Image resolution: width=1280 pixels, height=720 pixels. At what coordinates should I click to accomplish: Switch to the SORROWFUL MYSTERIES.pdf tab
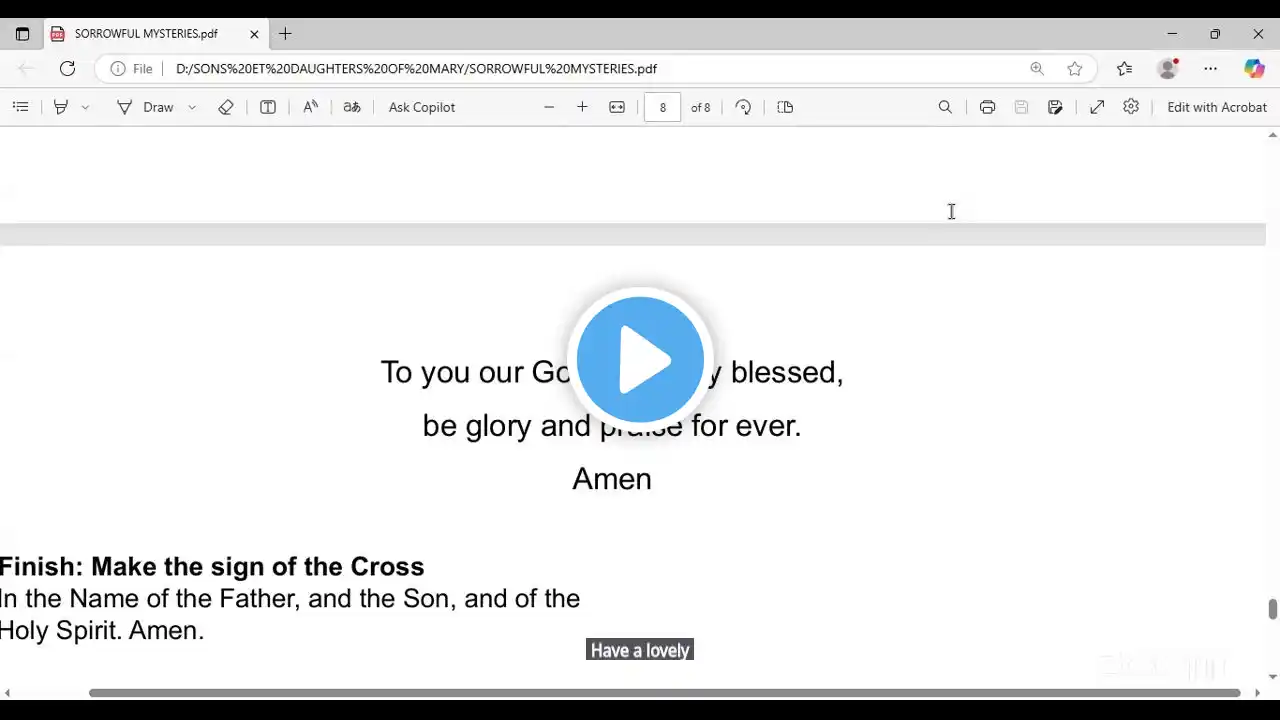pyautogui.click(x=155, y=34)
